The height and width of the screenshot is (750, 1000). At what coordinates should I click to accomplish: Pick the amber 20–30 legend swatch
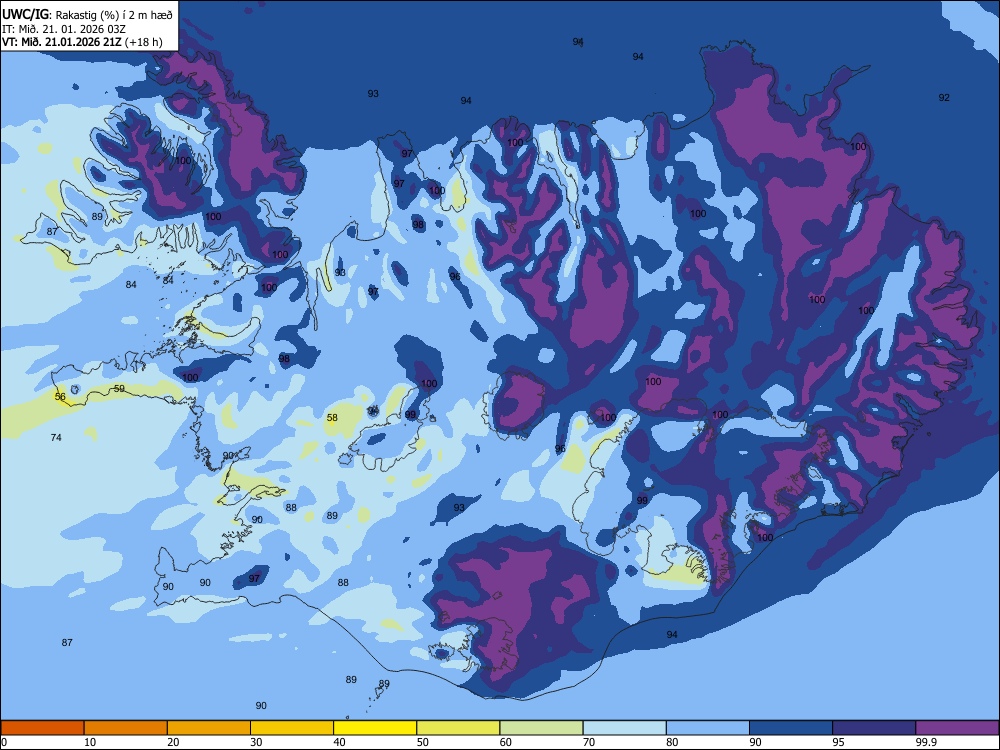coord(209,728)
